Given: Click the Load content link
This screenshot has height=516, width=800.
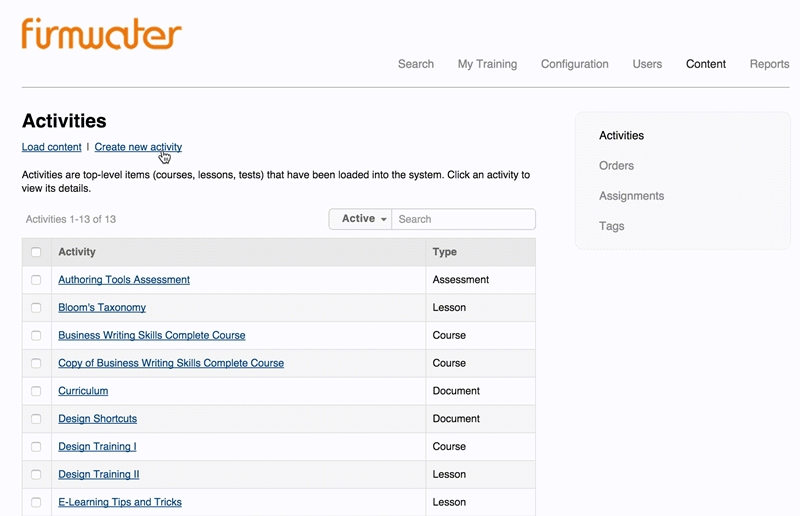Looking at the screenshot, I should 51,147.
